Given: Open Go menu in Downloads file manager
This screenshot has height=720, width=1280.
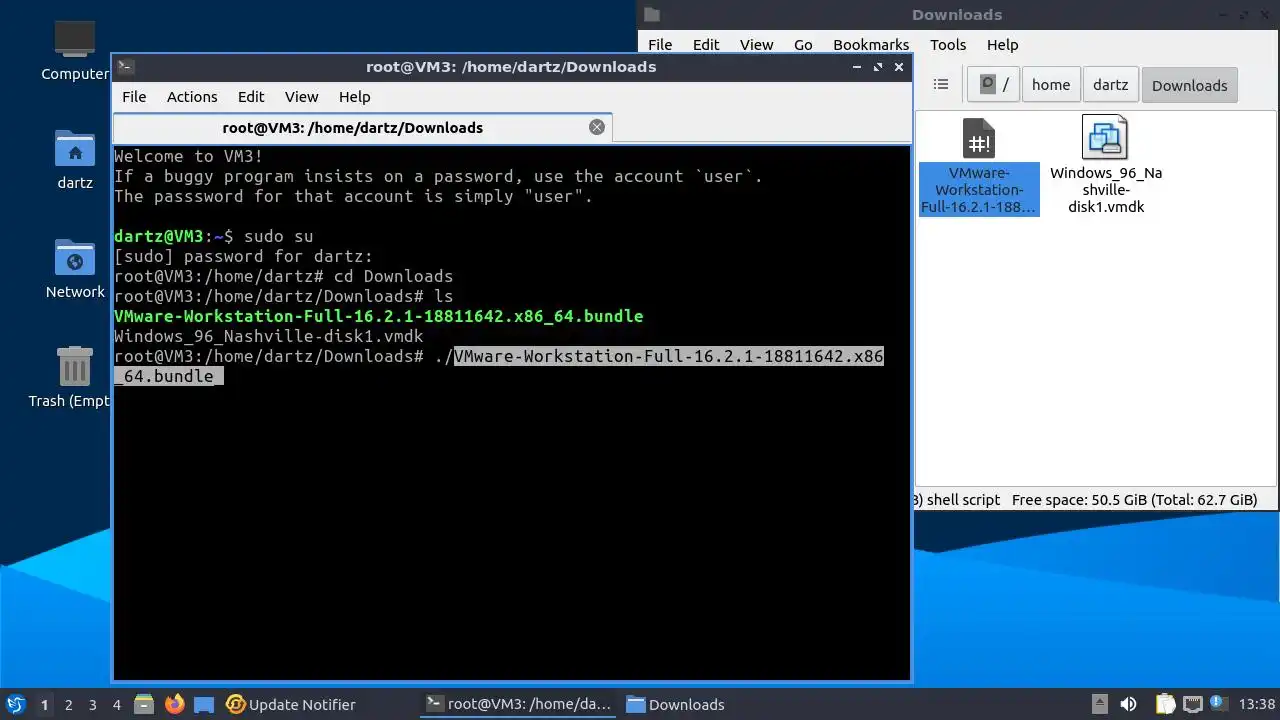Looking at the screenshot, I should click(x=803, y=45).
